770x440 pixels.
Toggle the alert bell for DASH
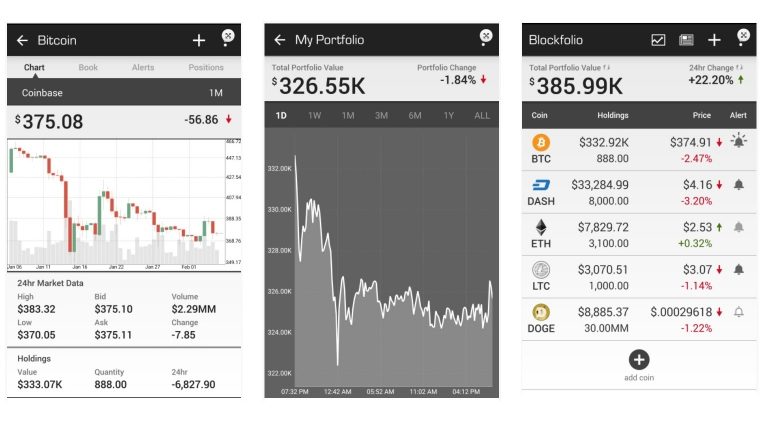point(739,185)
